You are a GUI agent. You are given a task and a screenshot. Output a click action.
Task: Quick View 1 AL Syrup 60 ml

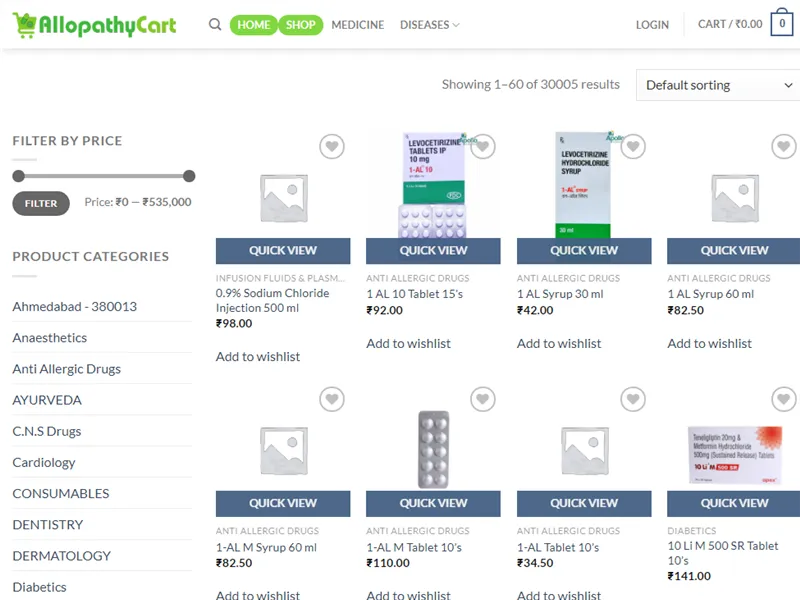(x=734, y=251)
